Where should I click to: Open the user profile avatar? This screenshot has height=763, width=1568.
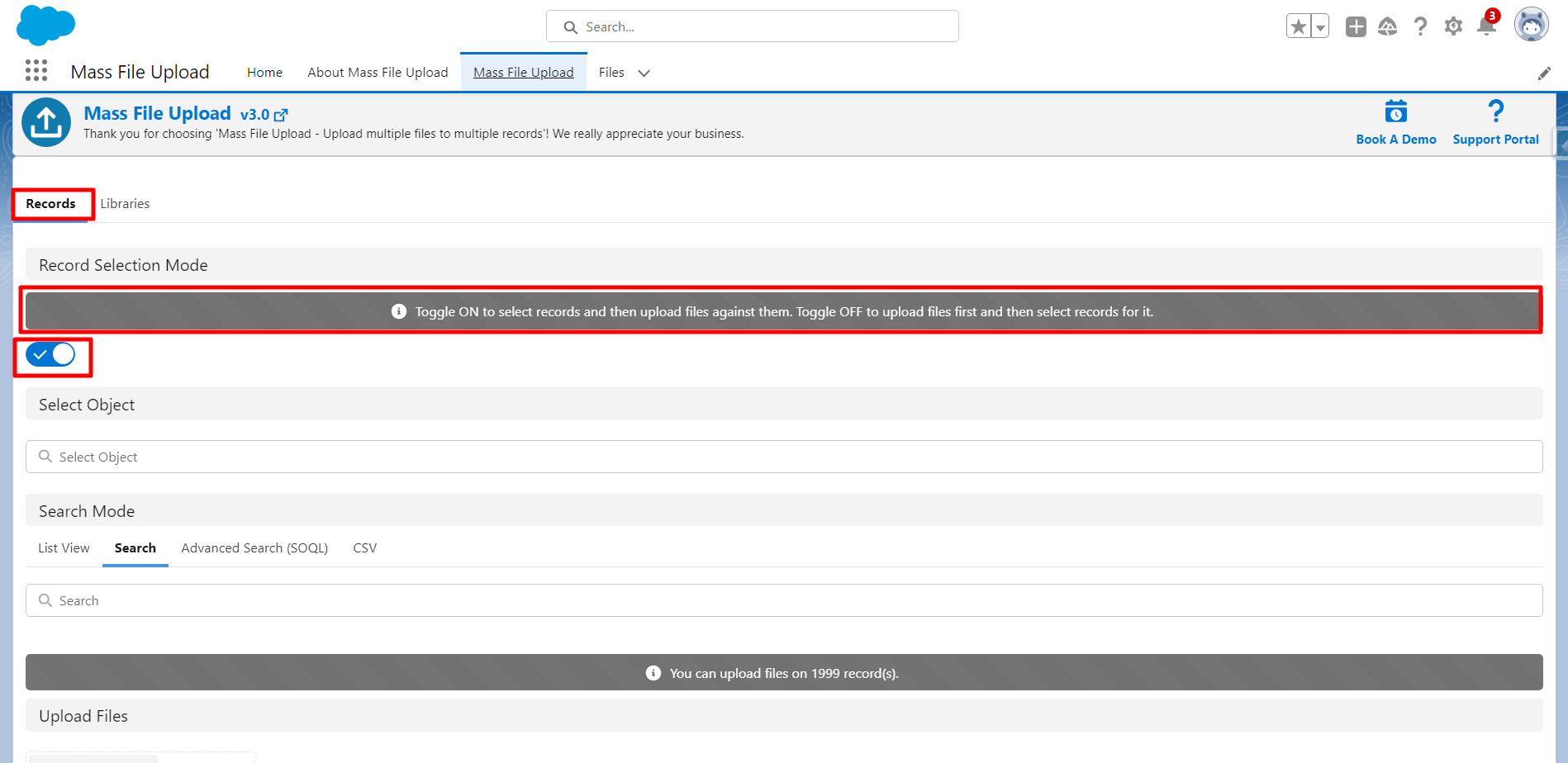[x=1531, y=25]
